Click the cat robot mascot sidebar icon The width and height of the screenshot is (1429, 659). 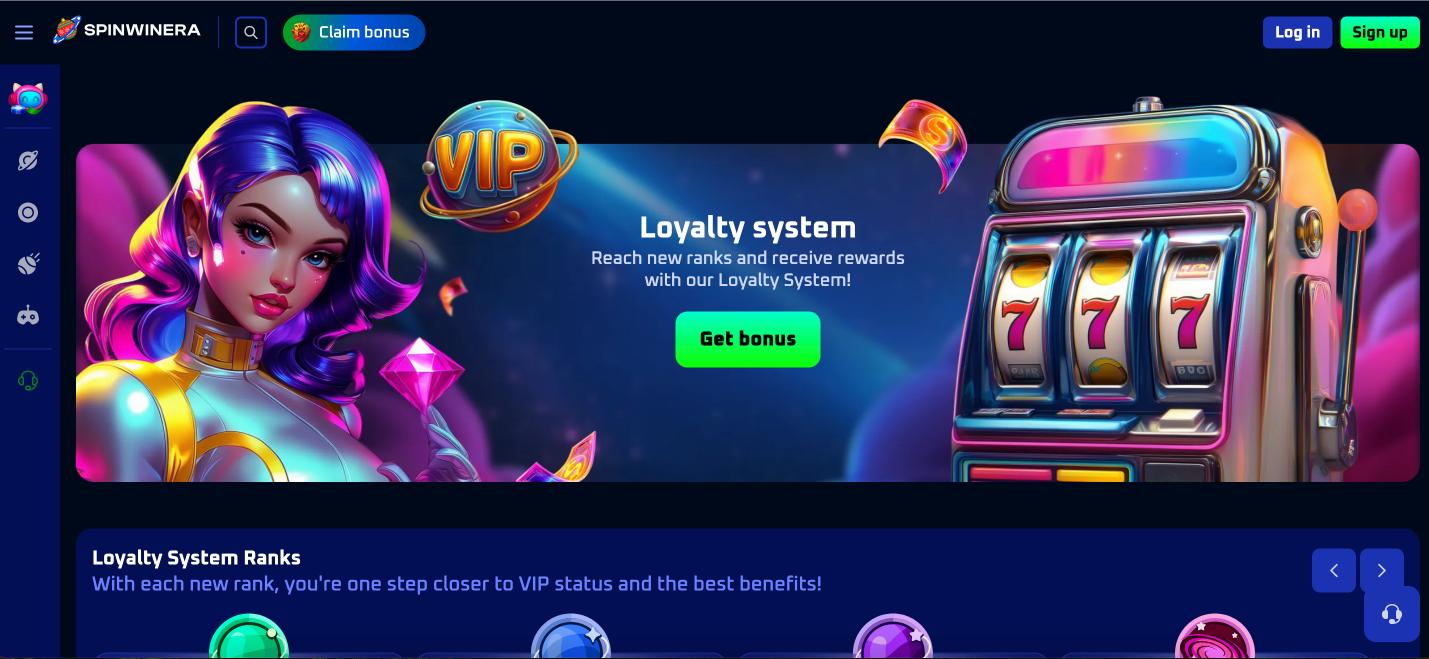coord(28,98)
